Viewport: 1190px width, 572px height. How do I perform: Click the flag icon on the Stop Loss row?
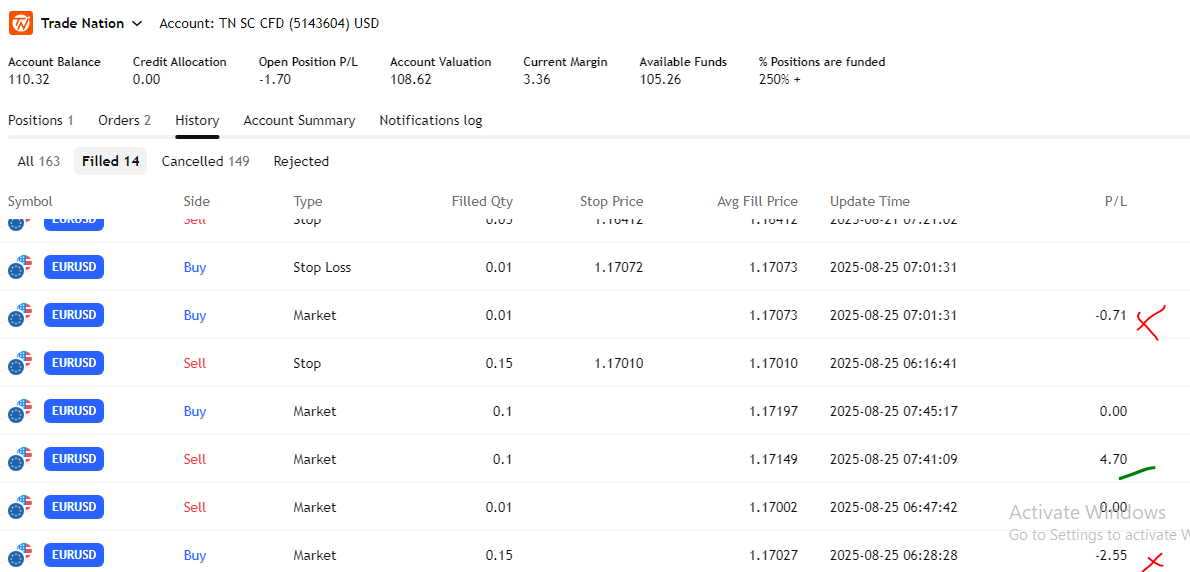(20, 267)
